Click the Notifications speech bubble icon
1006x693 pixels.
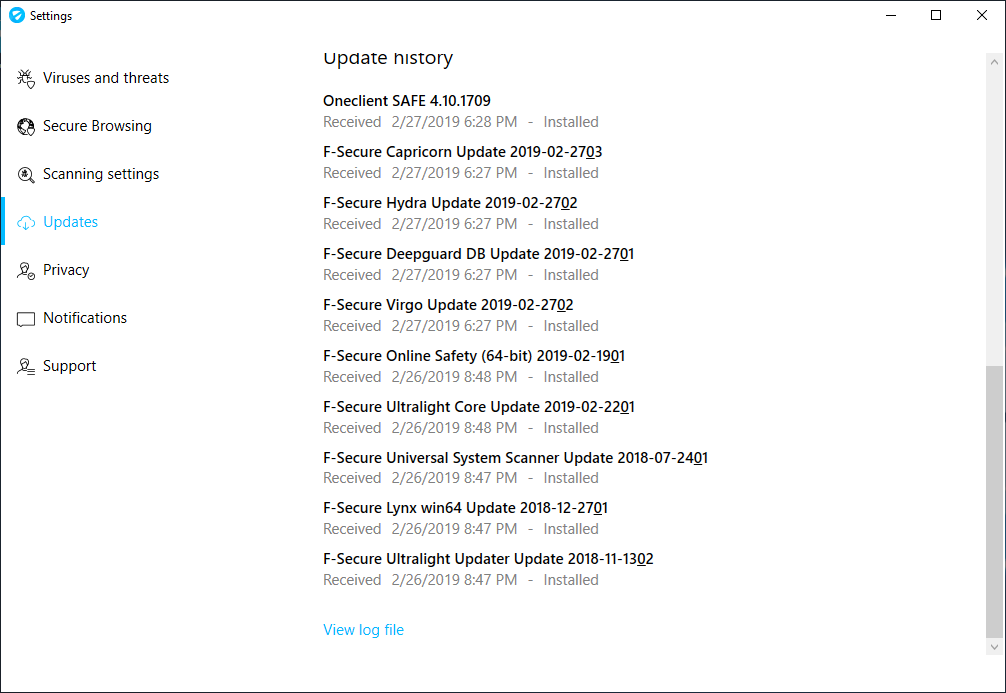26,319
